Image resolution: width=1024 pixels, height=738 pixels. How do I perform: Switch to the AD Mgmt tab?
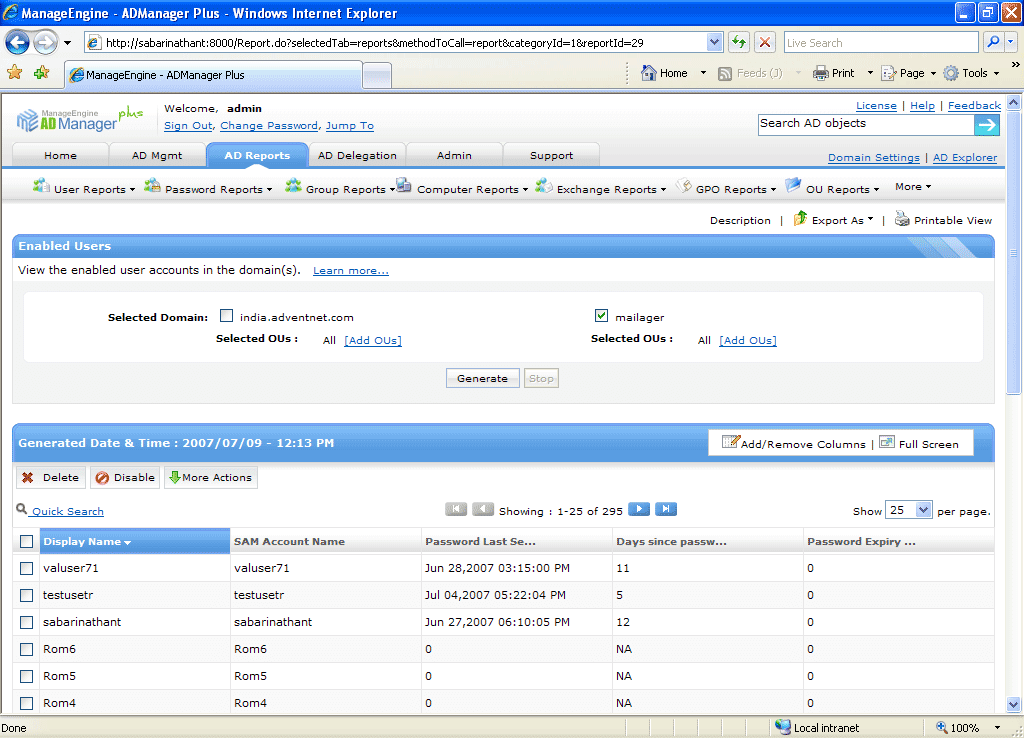(157, 155)
